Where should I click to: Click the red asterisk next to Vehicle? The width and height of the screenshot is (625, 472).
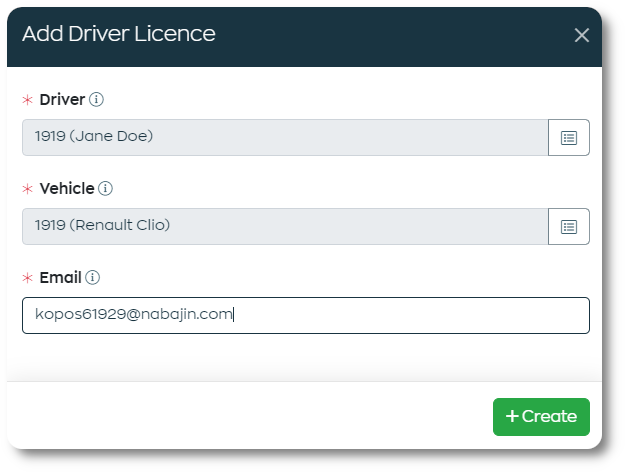(27, 188)
